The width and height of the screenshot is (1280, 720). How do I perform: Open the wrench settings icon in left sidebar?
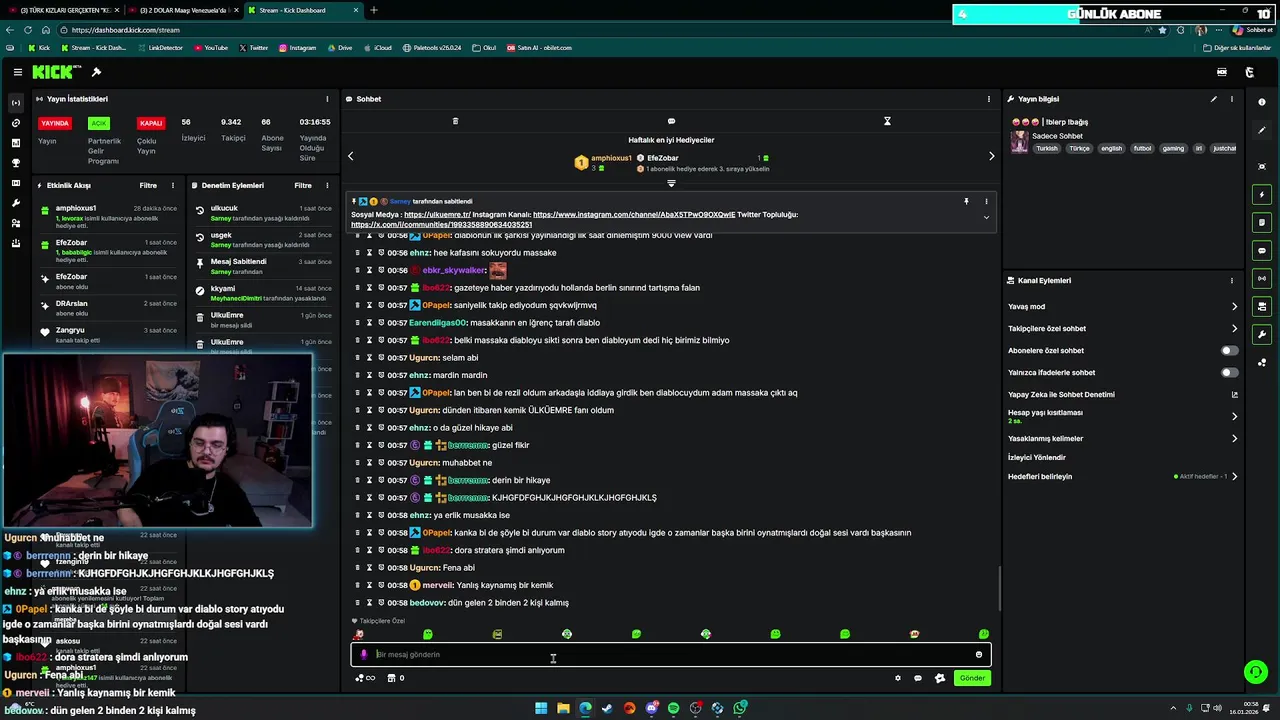(x=15, y=203)
